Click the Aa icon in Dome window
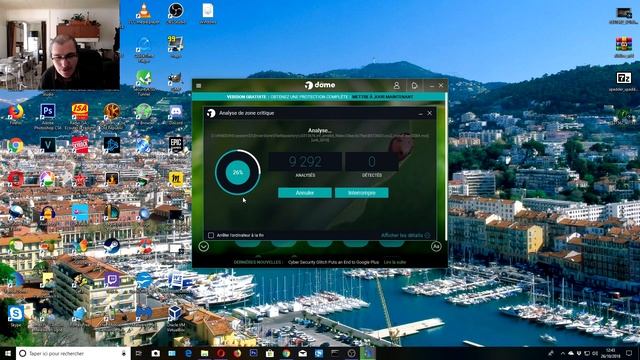Image resolution: width=640 pixels, height=360 pixels. [x=436, y=246]
